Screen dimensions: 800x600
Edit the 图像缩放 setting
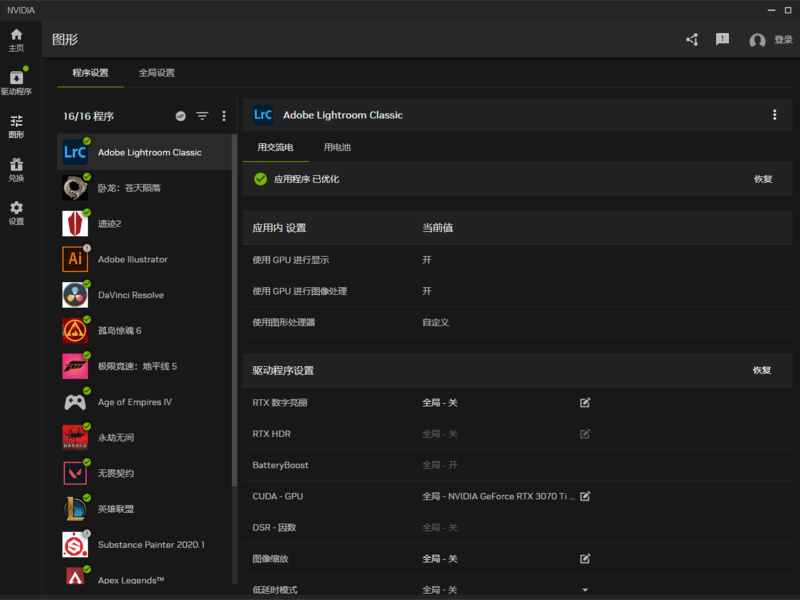(x=585, y=559)
